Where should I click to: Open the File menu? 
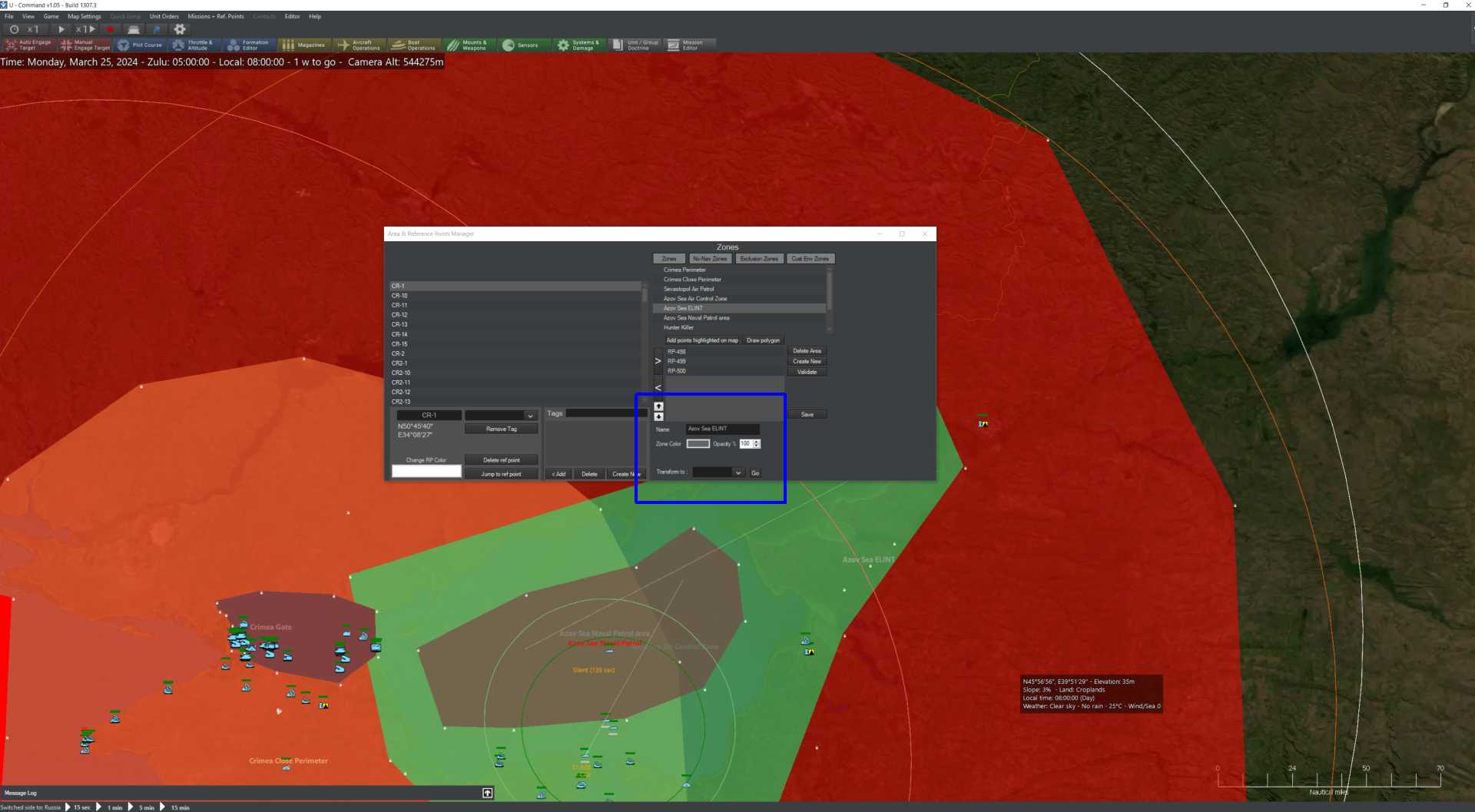pos(9,16)
